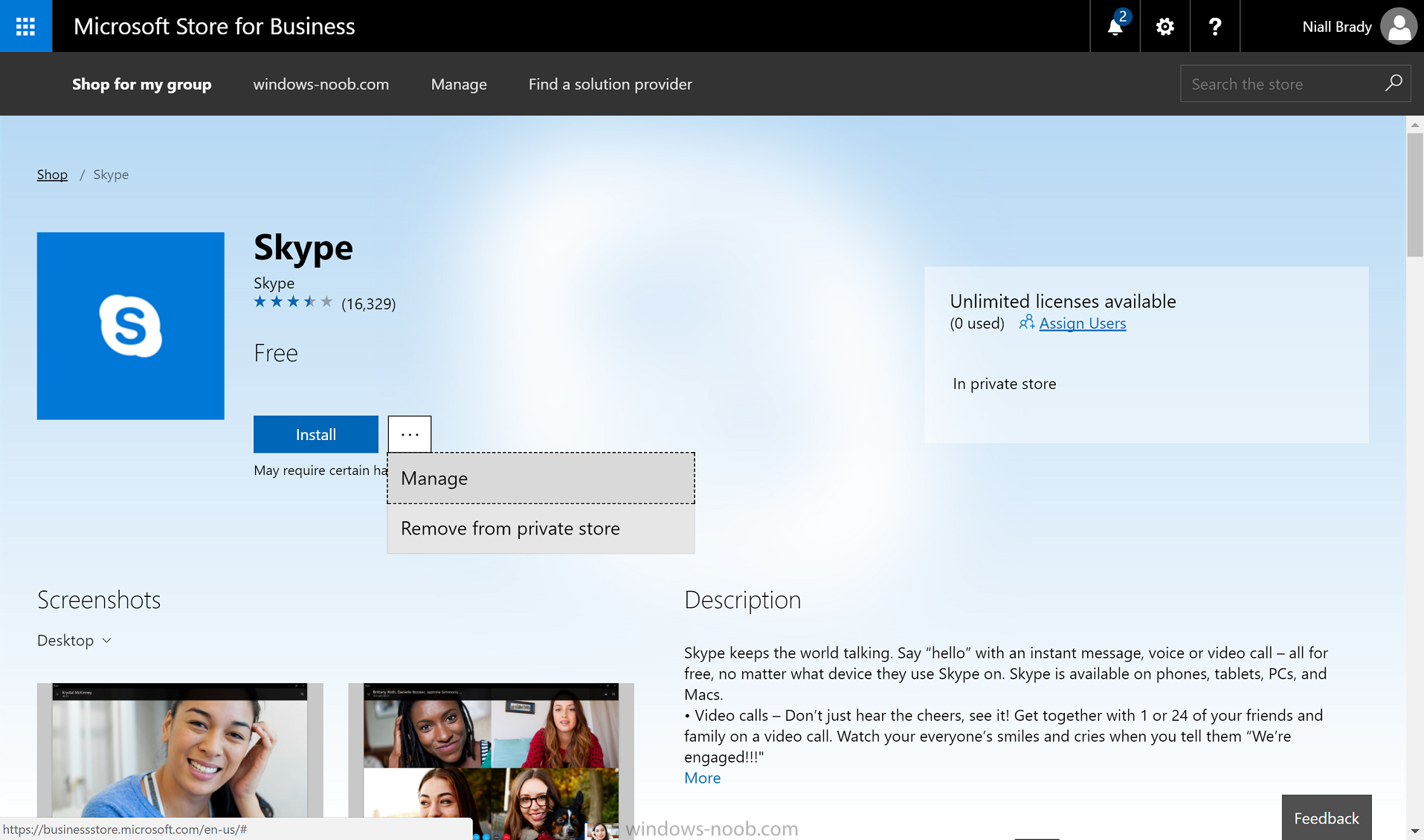
Task: Open first screenshot of smiling woman
Action: (x=180, y=751)
